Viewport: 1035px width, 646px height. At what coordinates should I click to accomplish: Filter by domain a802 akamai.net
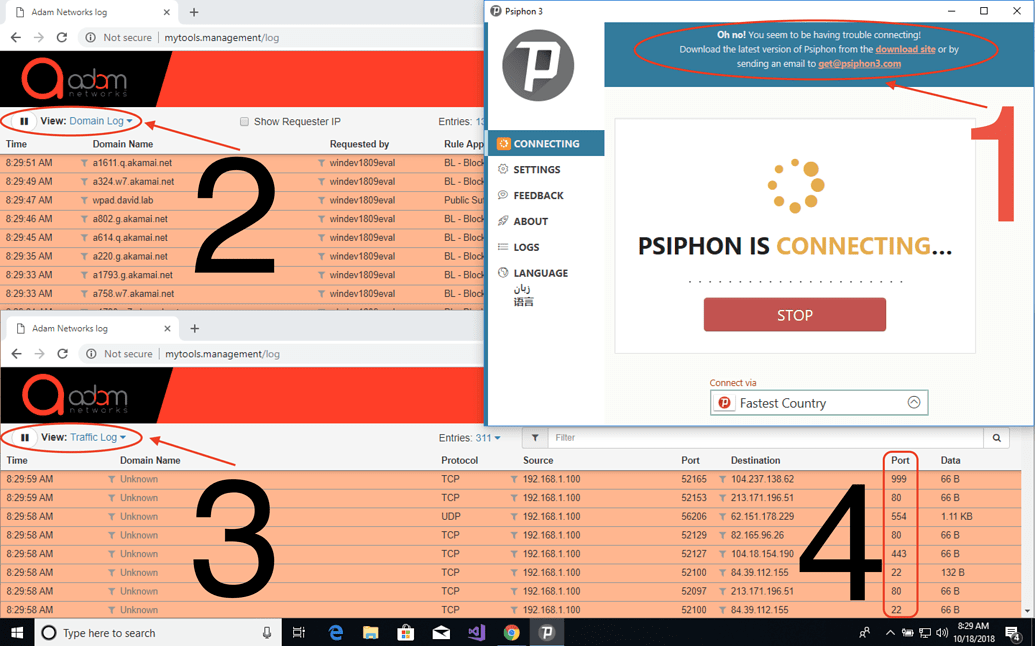(84, 219)
